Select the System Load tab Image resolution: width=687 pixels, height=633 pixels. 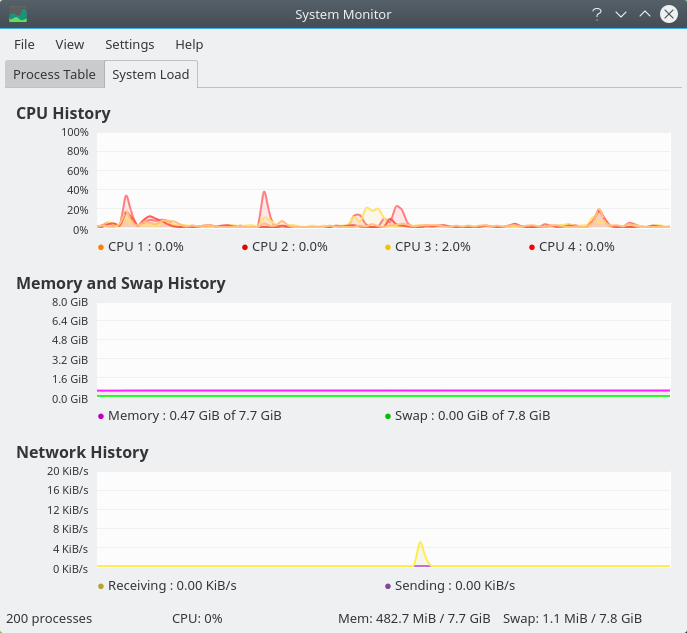[151, 74]
